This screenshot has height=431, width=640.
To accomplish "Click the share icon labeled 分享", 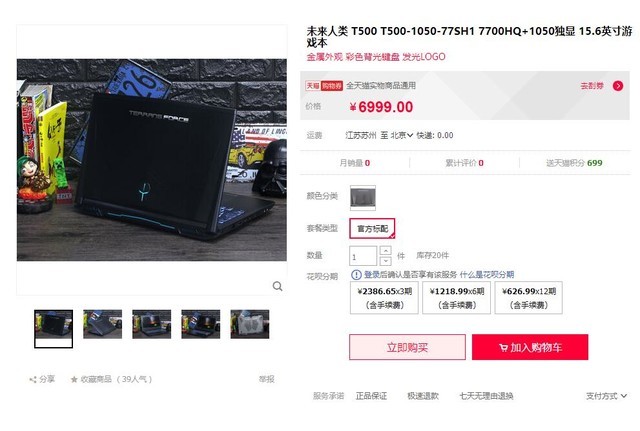I will coord(33,380).
